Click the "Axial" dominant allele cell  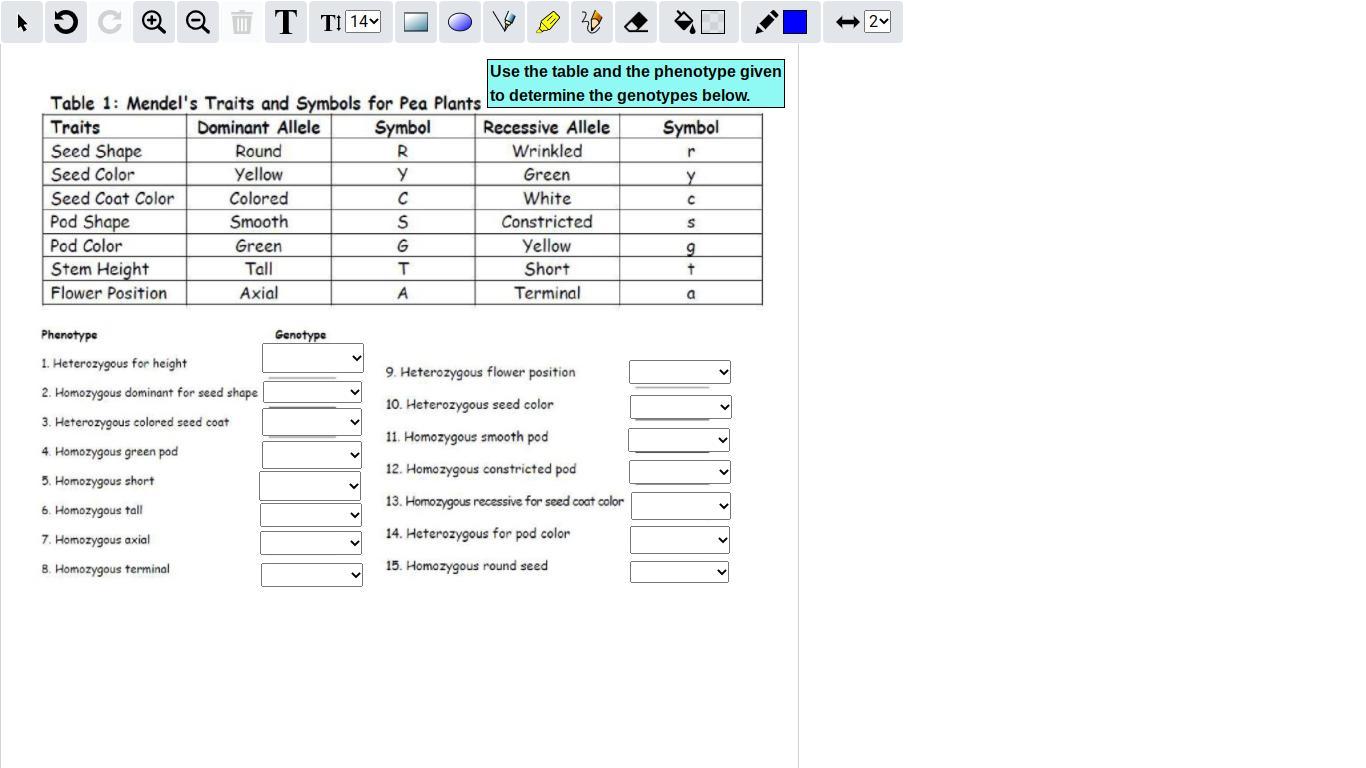259,293
